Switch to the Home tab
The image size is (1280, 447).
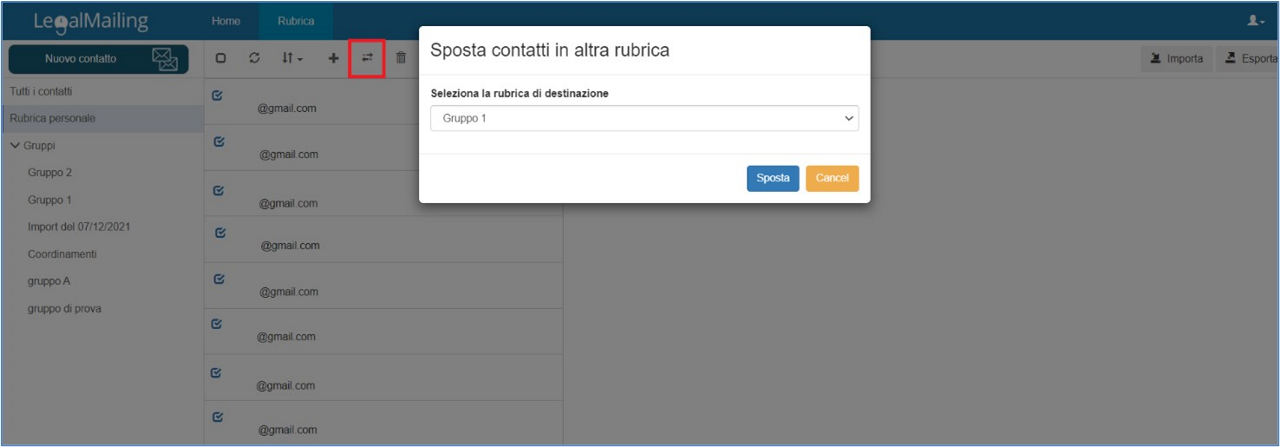click(x=226, y=21)
